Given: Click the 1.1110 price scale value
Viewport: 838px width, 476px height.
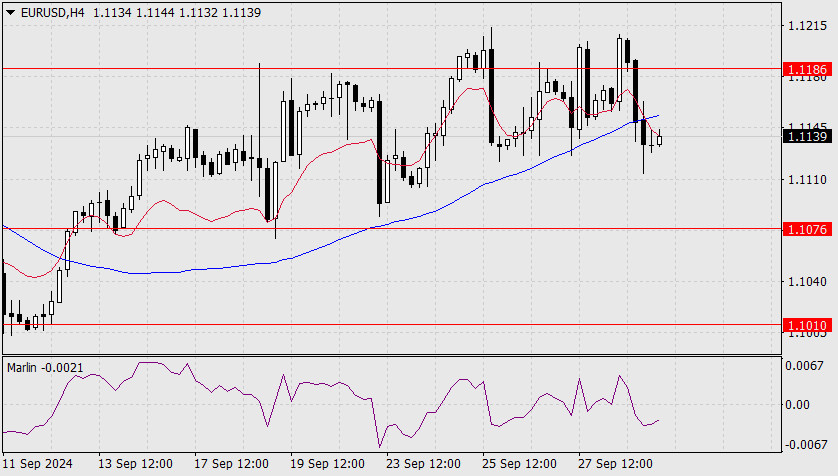Looking at the screenshot, I should (807, 180).
